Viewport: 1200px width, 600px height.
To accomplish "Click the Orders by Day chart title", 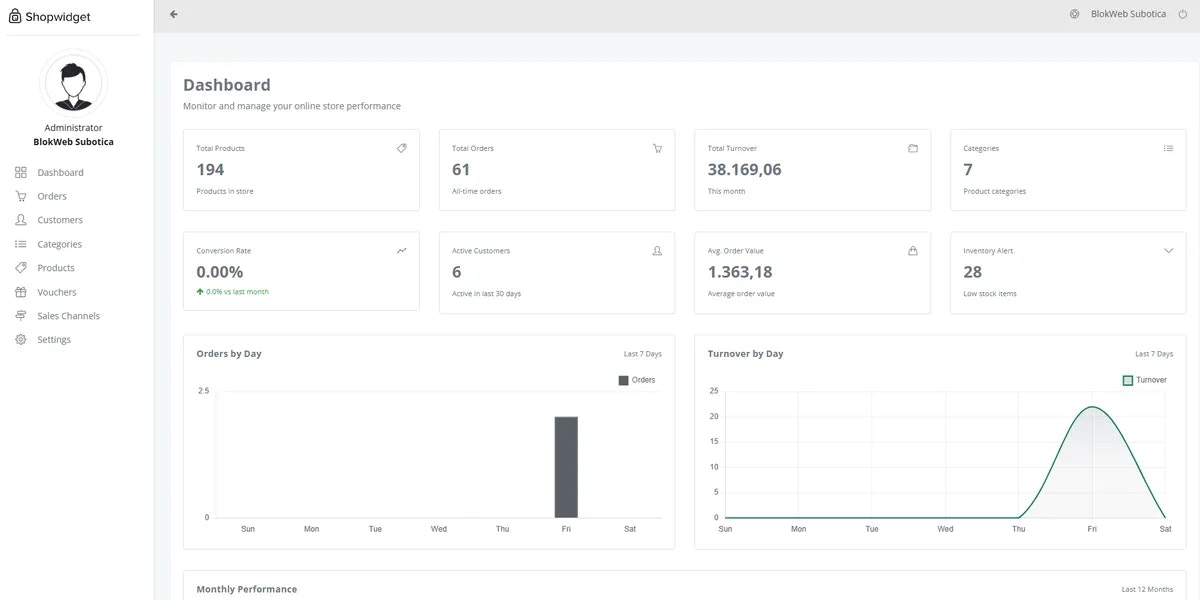I will 229,354.
